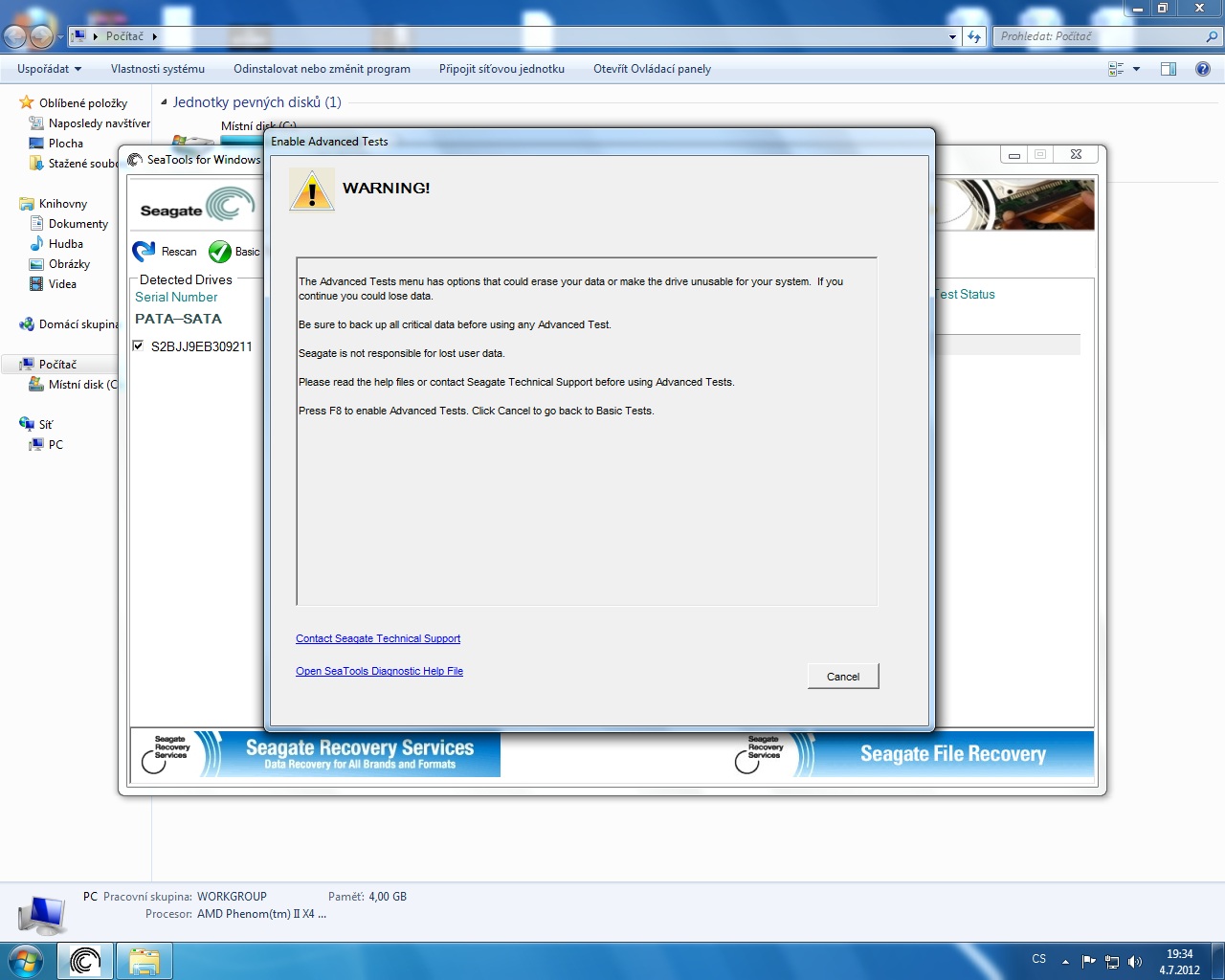Expand the Počítač breadcrumb arrow
The image size is (1225, 980).
tap(154, 36)
